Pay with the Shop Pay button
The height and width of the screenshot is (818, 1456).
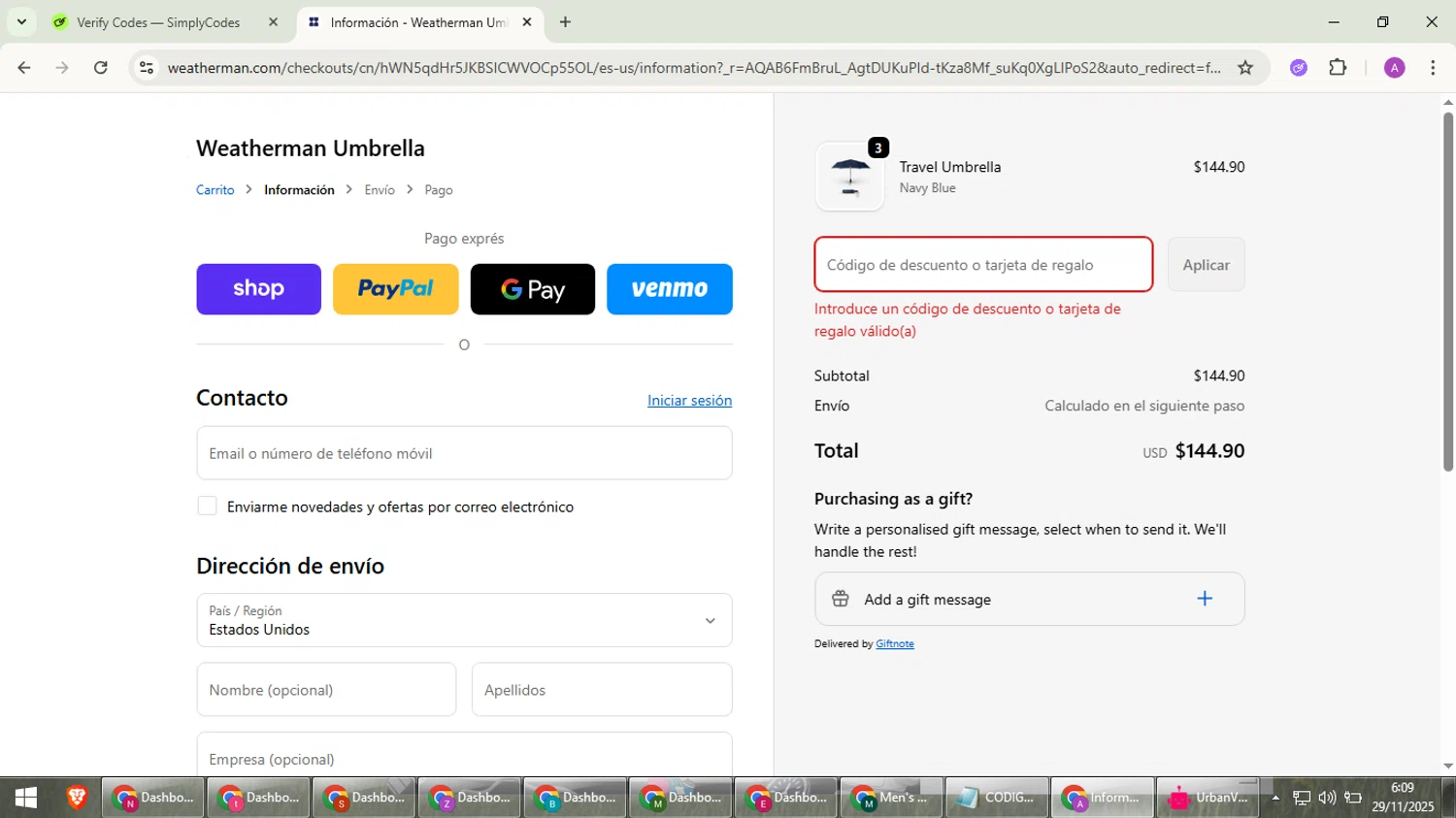click(x=258, y=289)
